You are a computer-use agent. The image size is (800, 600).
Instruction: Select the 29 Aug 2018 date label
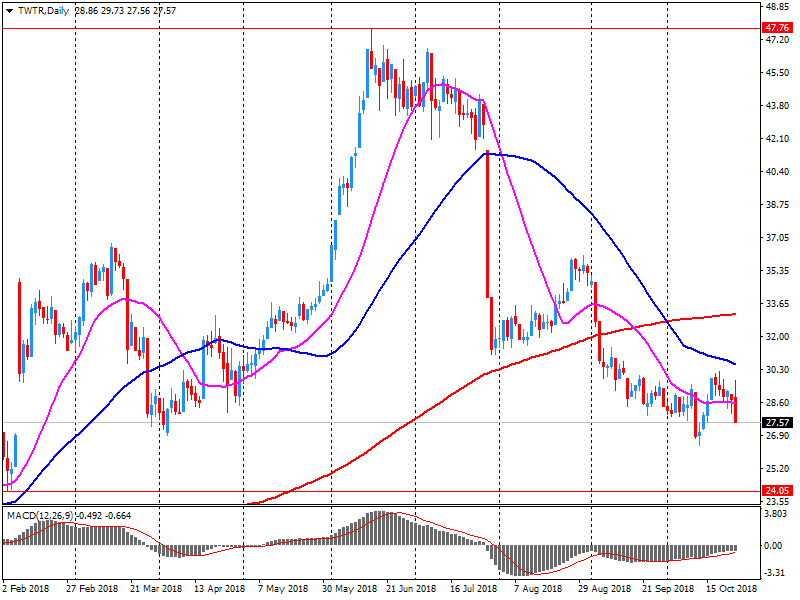pos(604,589)
